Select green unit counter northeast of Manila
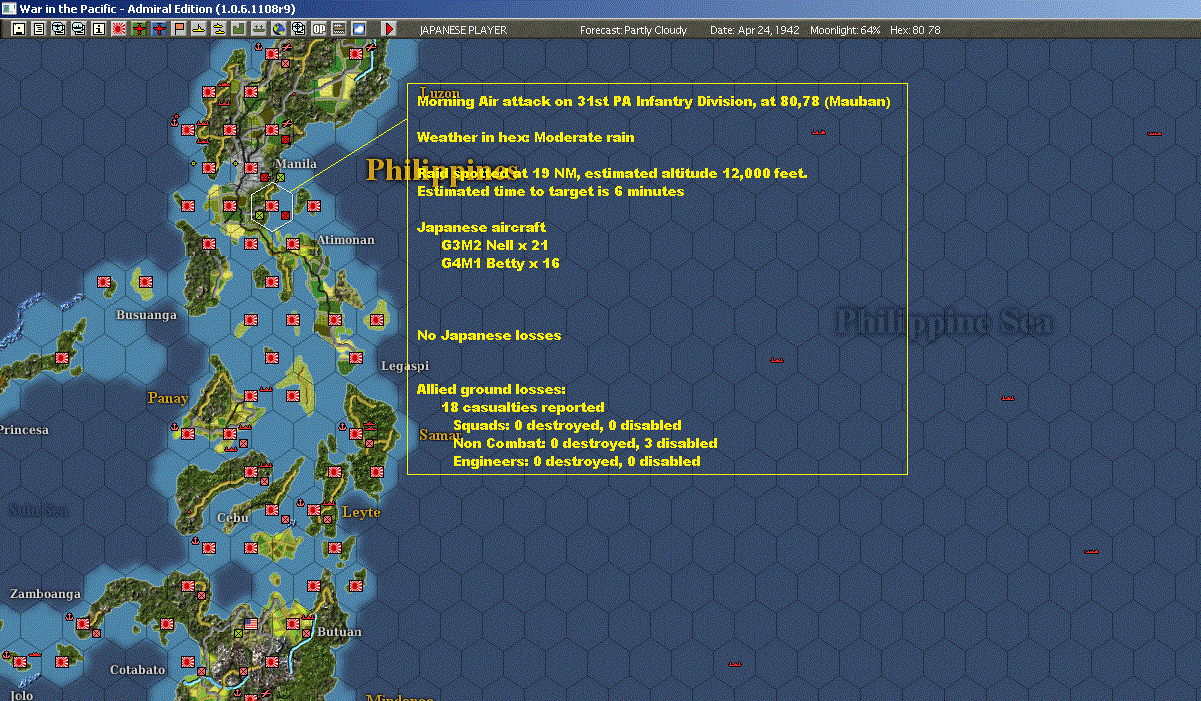 point(280,177)
